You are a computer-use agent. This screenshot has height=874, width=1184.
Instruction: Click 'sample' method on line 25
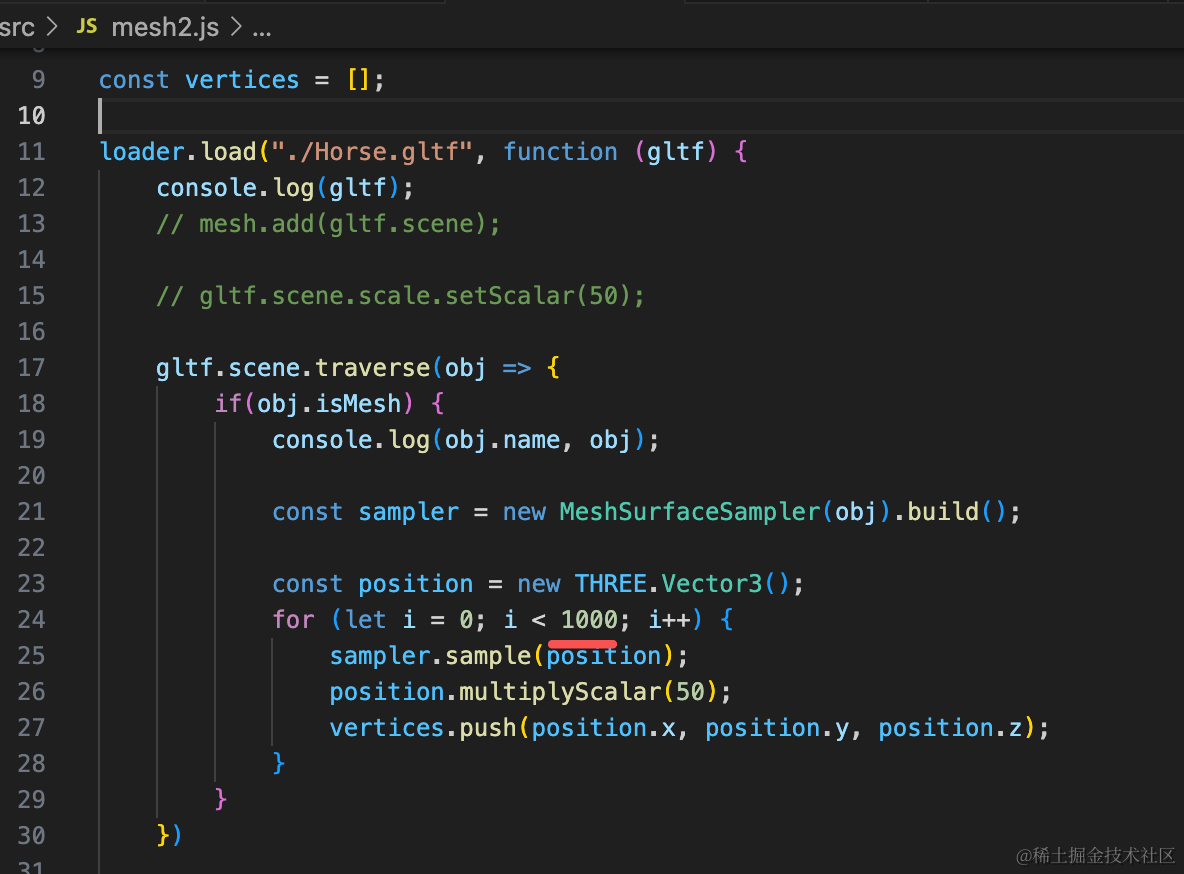coord(488,656)
